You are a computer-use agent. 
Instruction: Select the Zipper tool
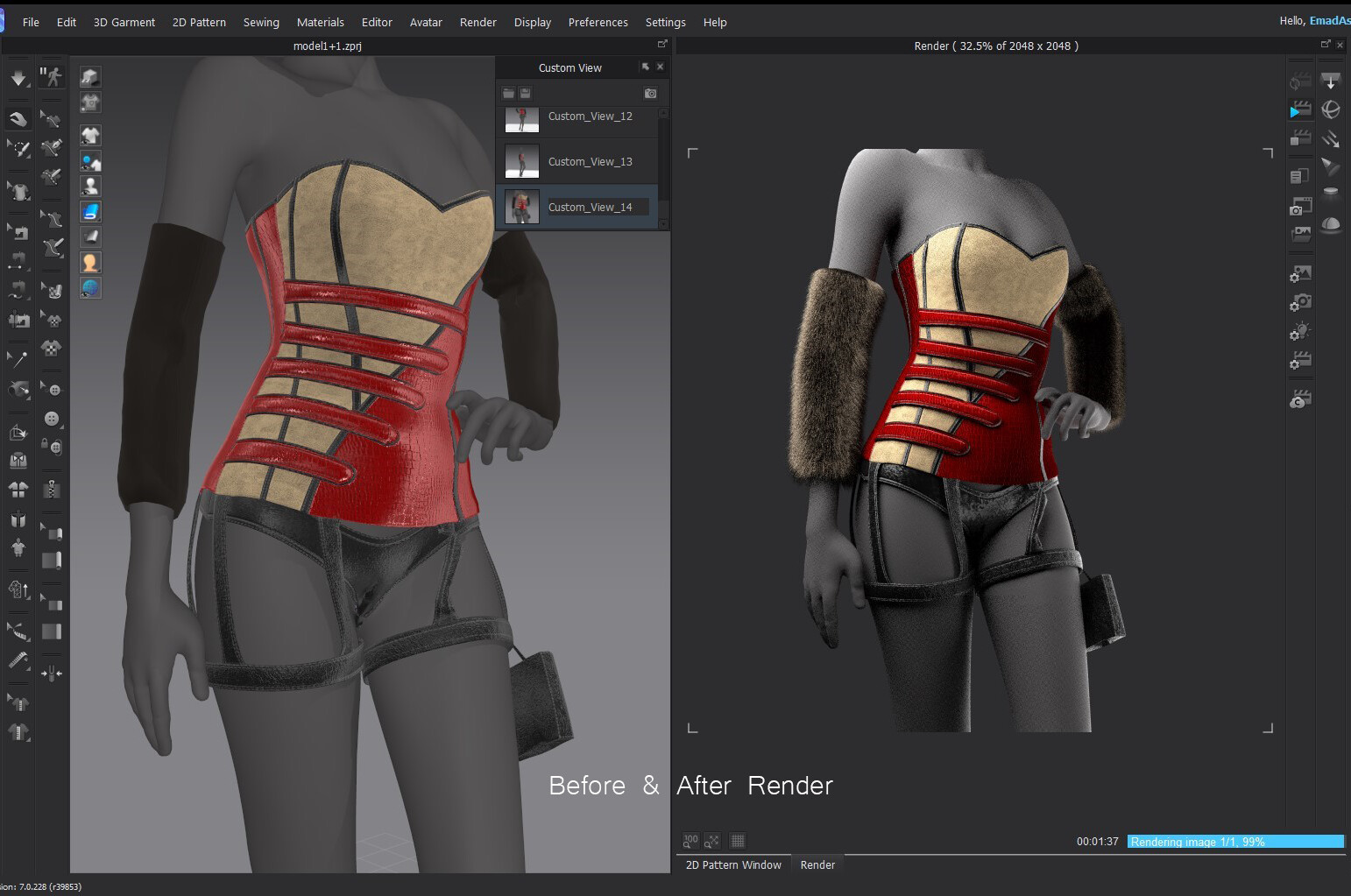click(51, 488)
